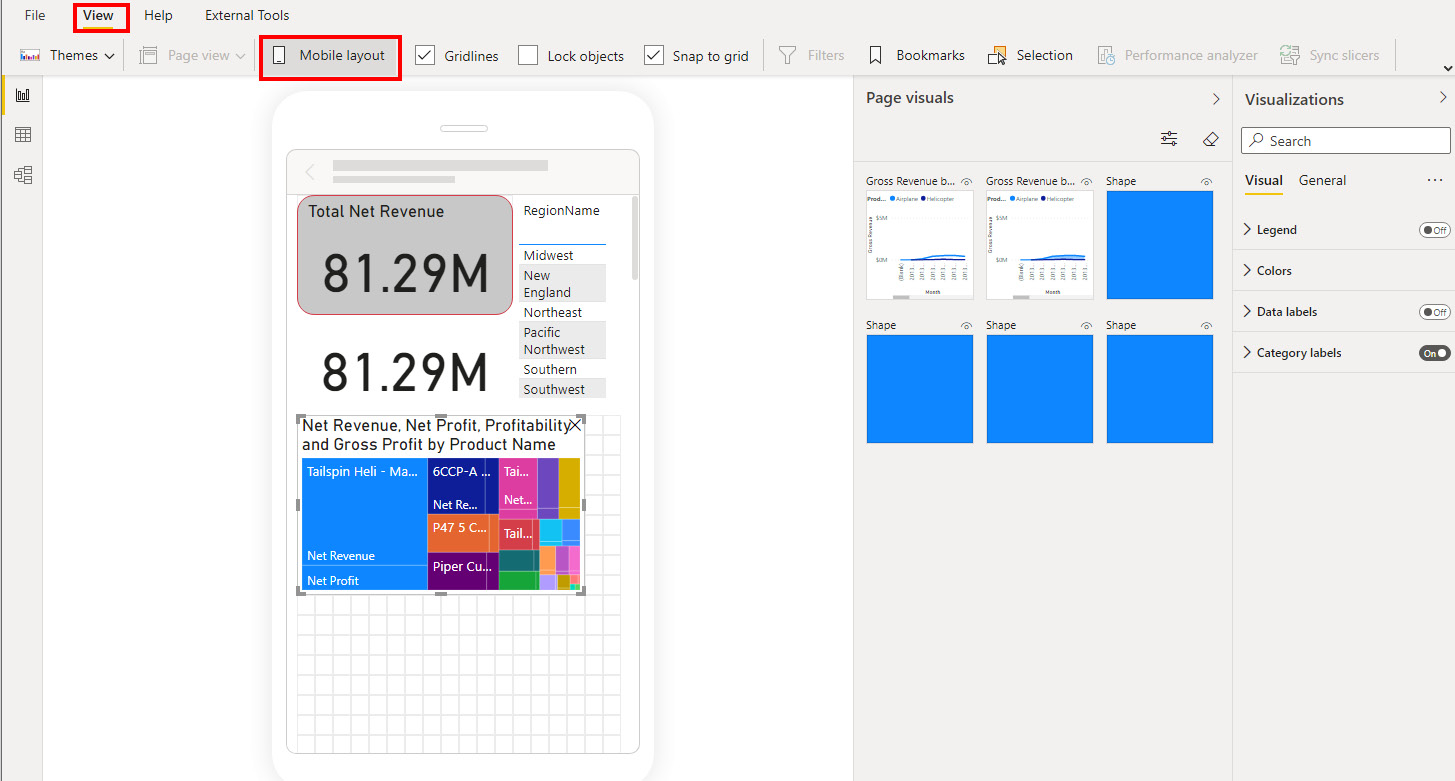Remove treemap visual with X icon
The width and height of the screenshot is (1455, 781).
click(x=575, y=425)
